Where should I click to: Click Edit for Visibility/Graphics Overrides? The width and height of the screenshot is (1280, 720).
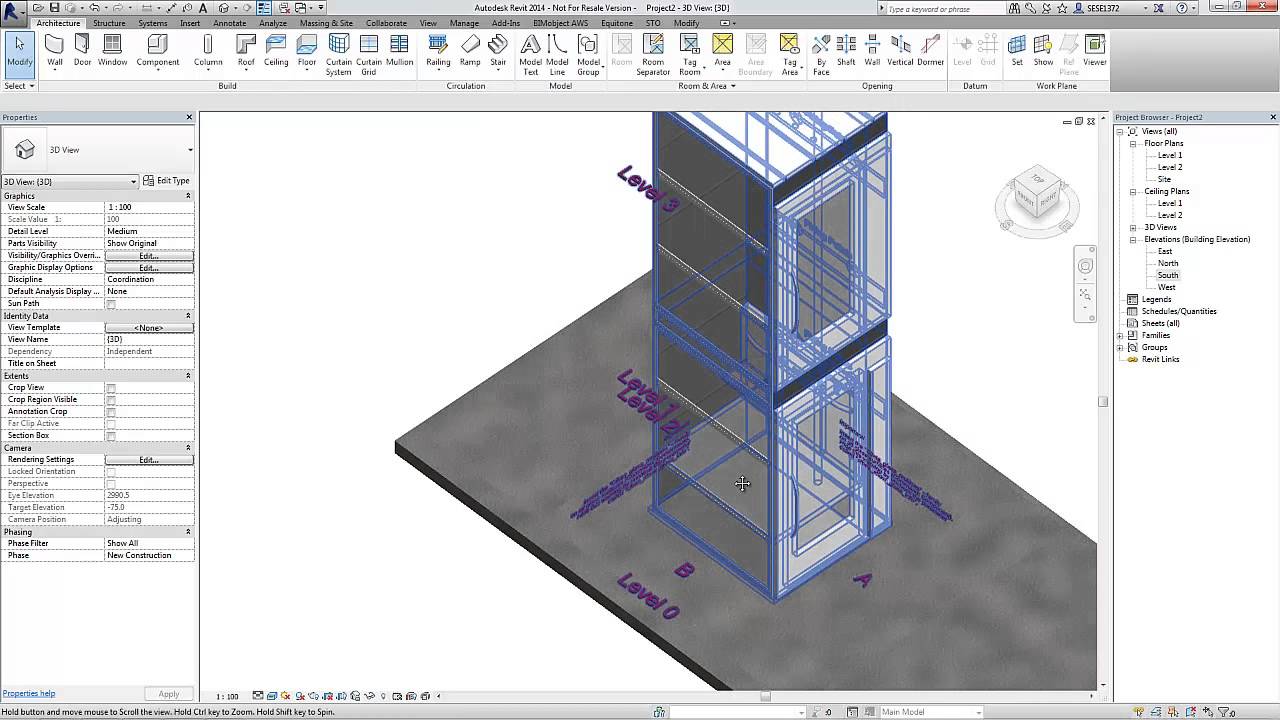point(149,256)
